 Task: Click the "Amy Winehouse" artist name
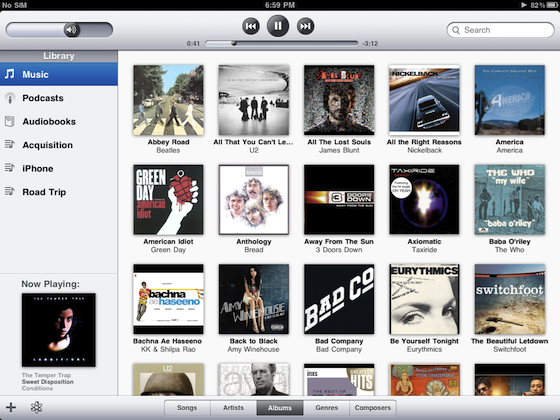(254, 349)
